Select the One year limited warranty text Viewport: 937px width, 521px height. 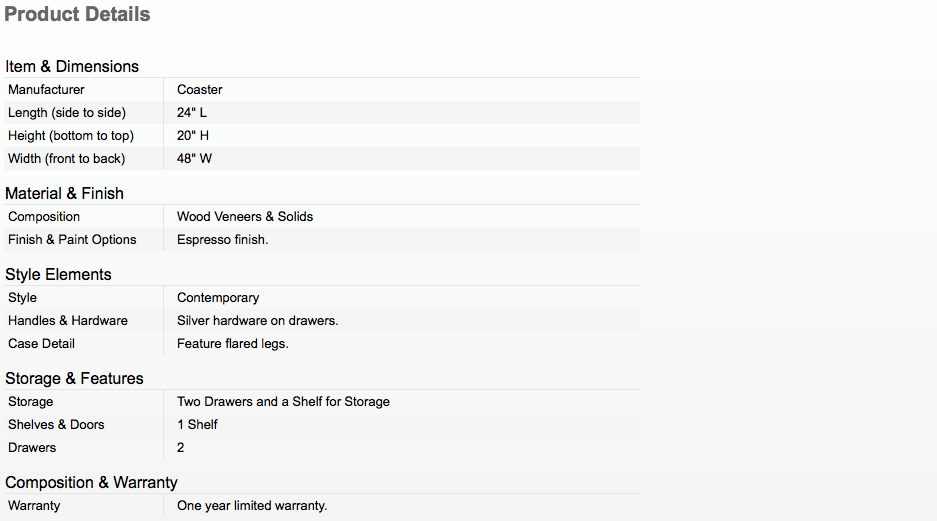(x=252, y=506)
